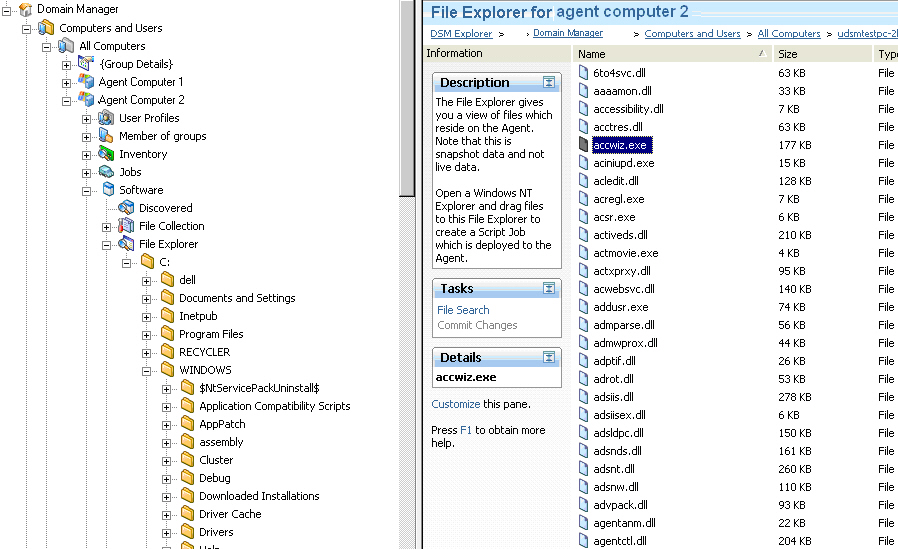
Task: Open the Domain Manager breadcrumb link
Action: pyautogui.click(x=568, y=33)
